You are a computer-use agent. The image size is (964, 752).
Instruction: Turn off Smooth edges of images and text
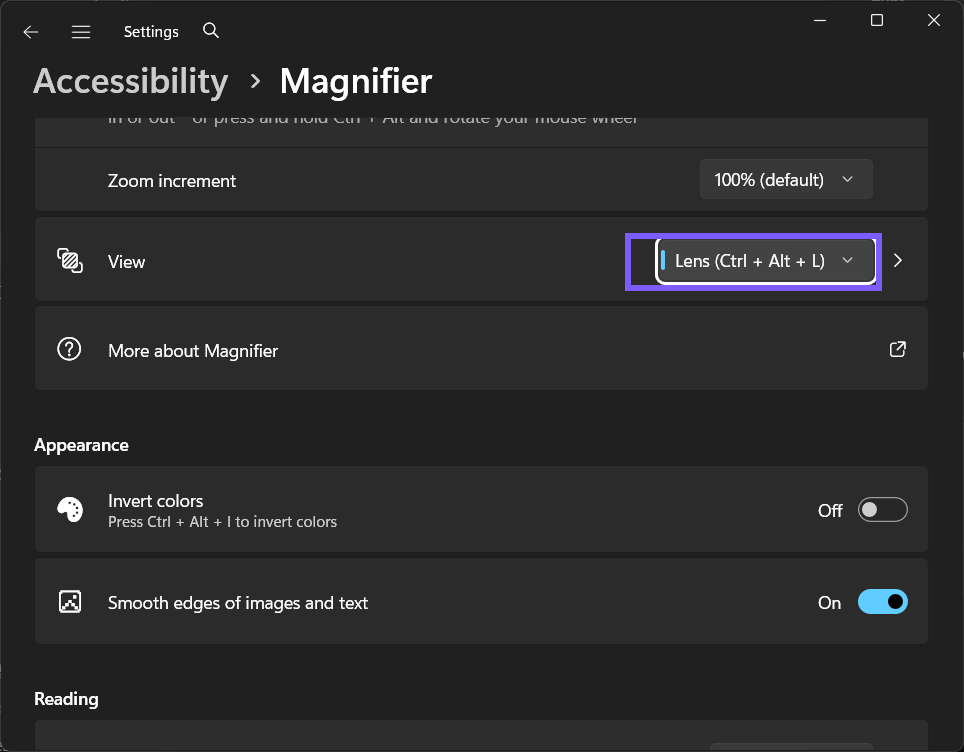coord(882,601)
